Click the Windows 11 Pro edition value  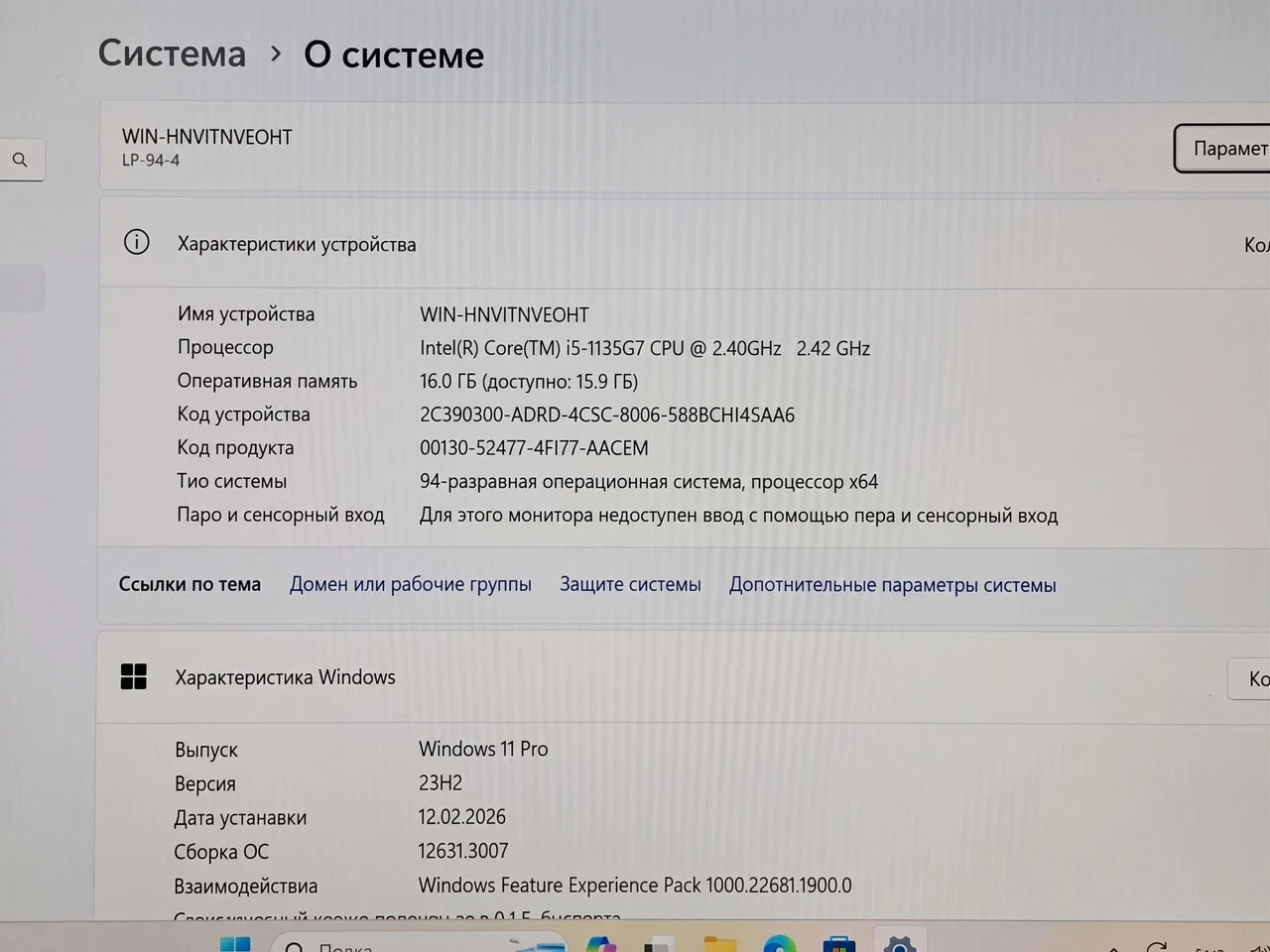(483, 749)
